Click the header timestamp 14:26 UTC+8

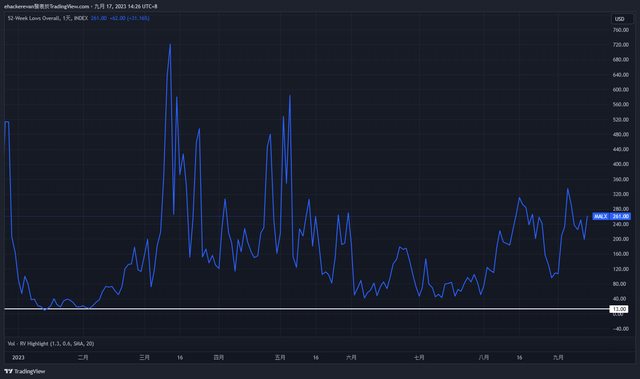[143, 7]
